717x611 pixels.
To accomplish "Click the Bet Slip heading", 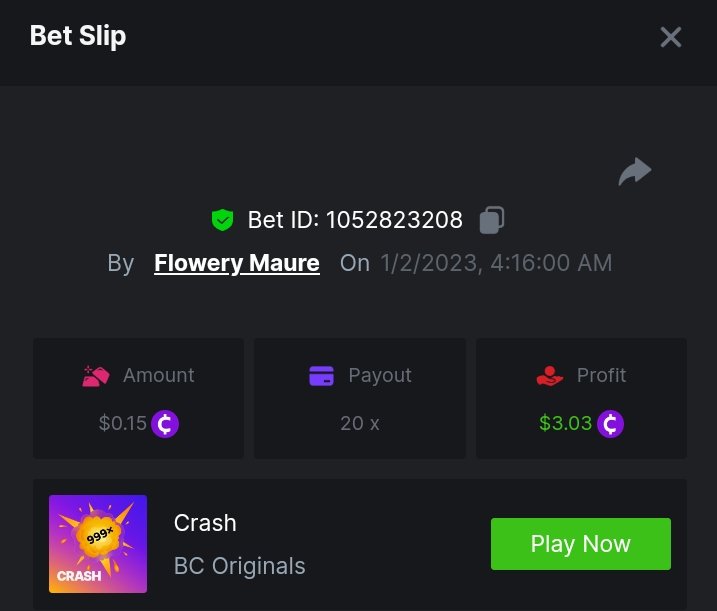I will tap(78, 36).
